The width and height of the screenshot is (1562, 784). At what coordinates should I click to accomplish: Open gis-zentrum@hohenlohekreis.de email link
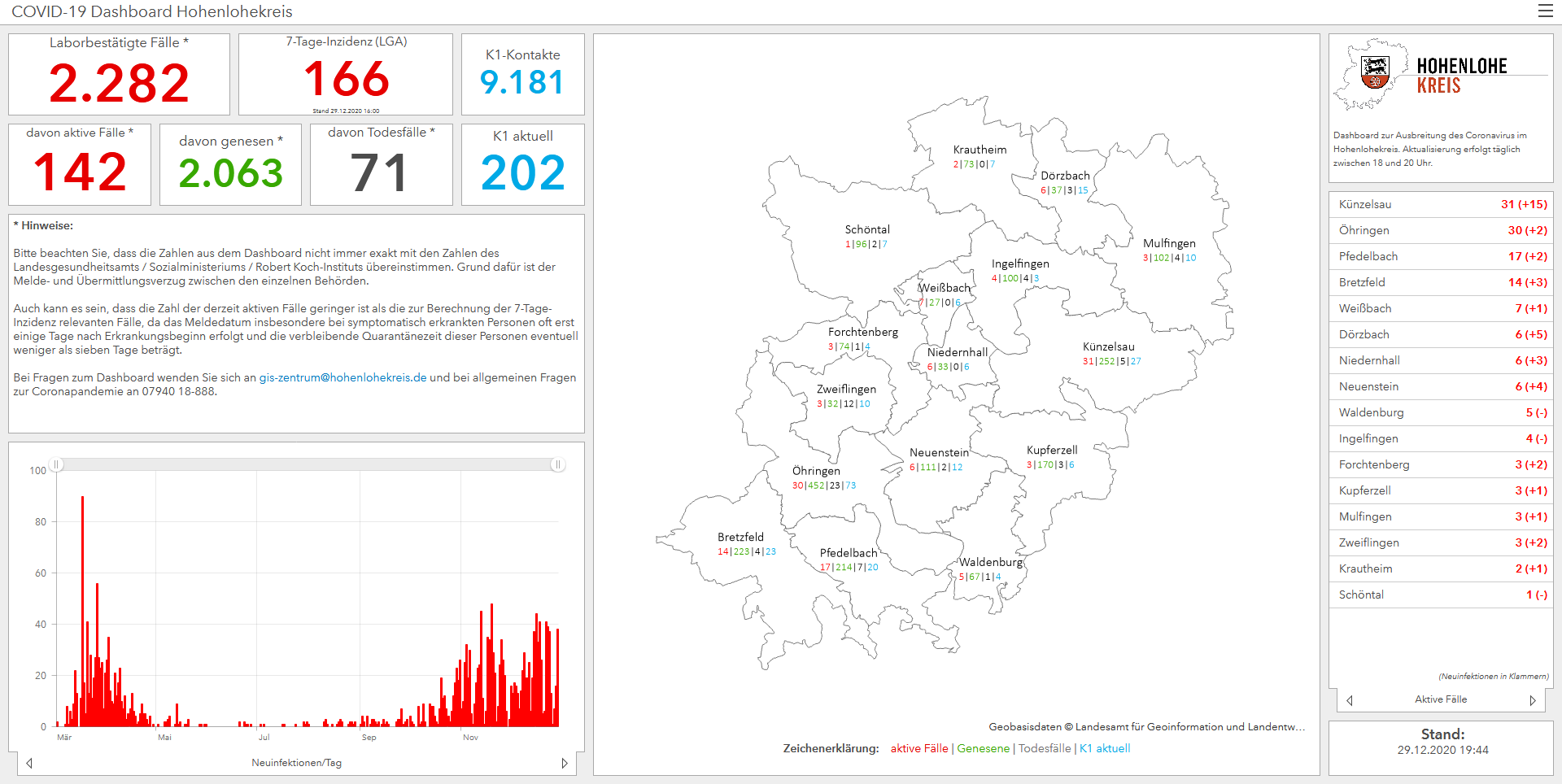coord(343,377)
